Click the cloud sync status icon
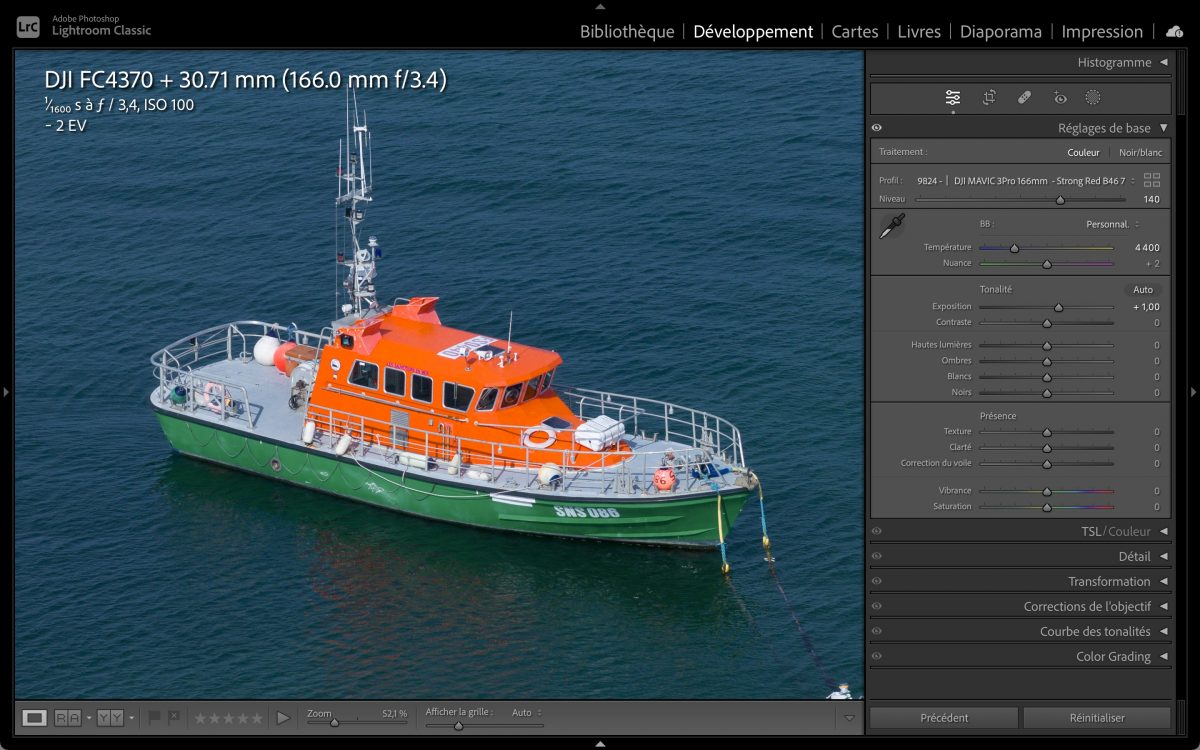The width and height of the screenshot is (1200, 750). 1174,32
